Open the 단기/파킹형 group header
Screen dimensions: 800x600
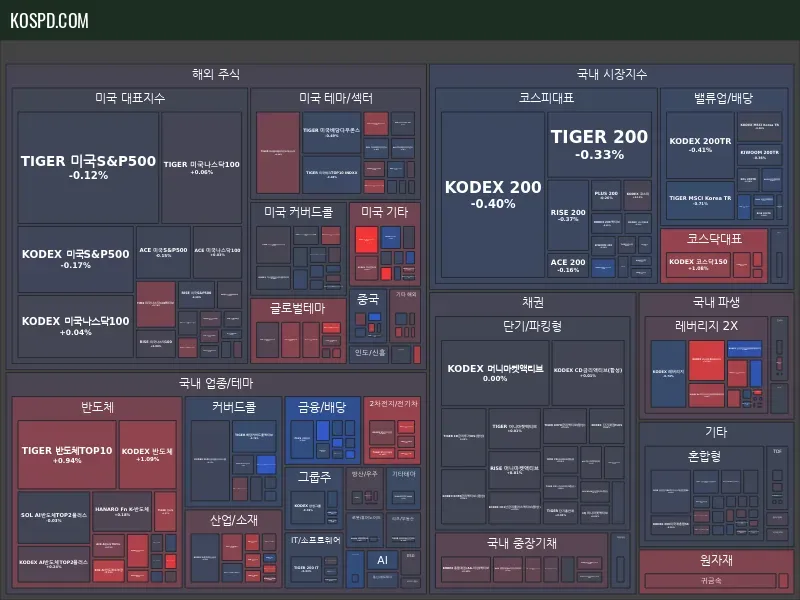click(533, 326)
